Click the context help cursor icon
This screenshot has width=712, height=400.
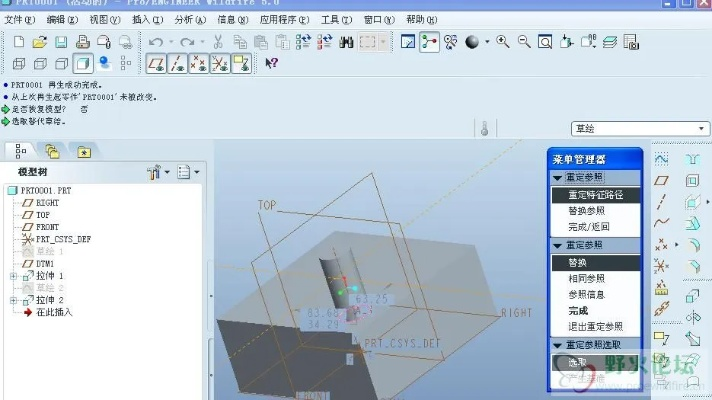pos(272,63)
